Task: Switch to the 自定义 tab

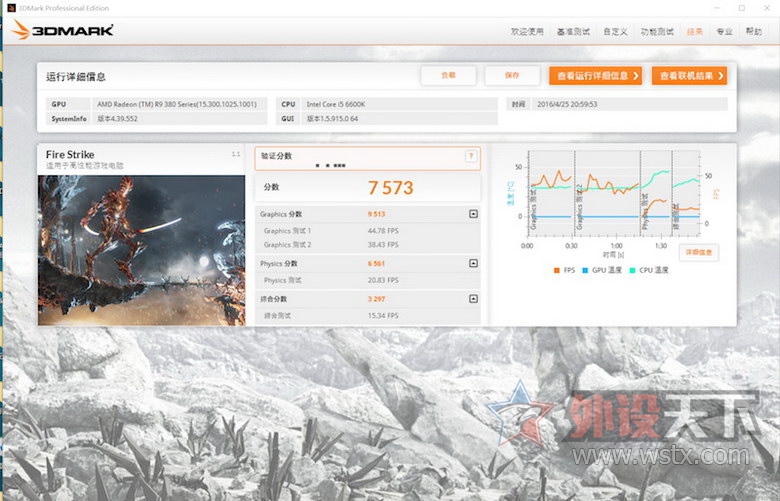Action: (615, 31)
